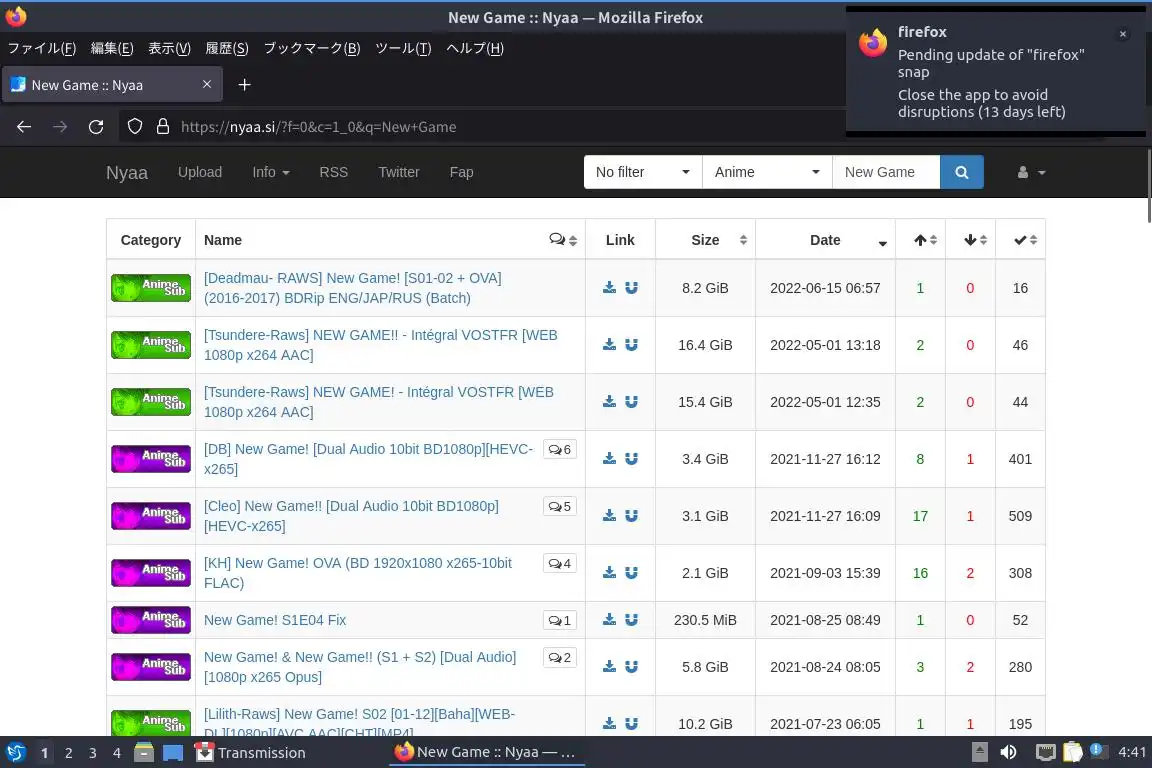Screen dimensions: 1152x768
Task: Download torrent for the 5.8 GiB S1 + S2 row
Action: 609,667
